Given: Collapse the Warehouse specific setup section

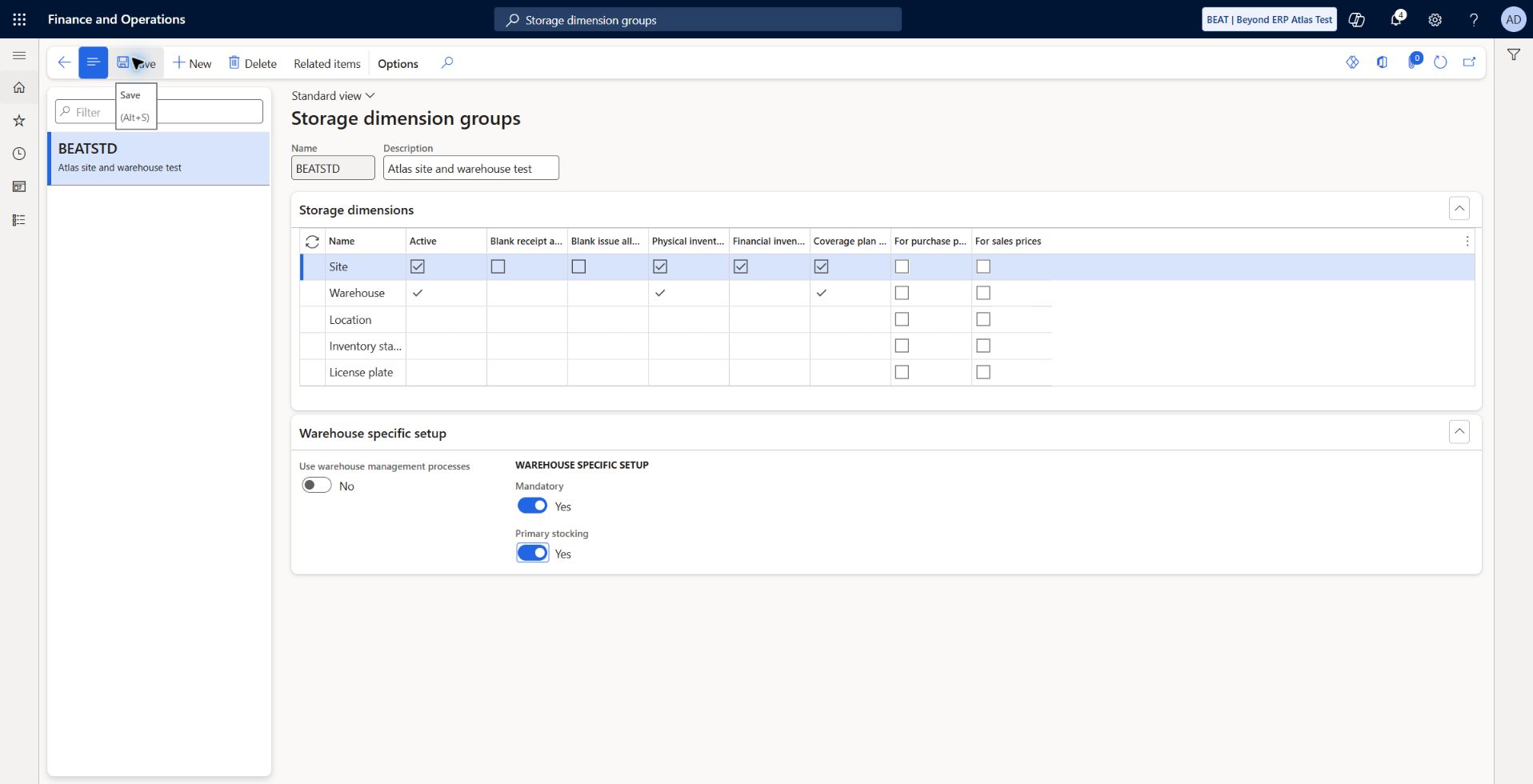Looking at the screenshot, I should (1459, 432).
